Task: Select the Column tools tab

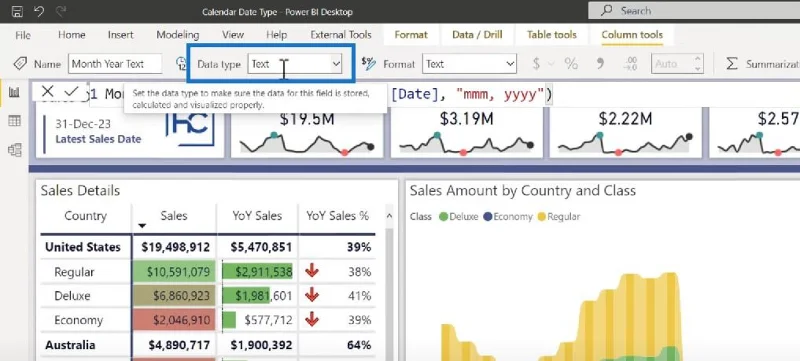Action: tap(632, 35)
